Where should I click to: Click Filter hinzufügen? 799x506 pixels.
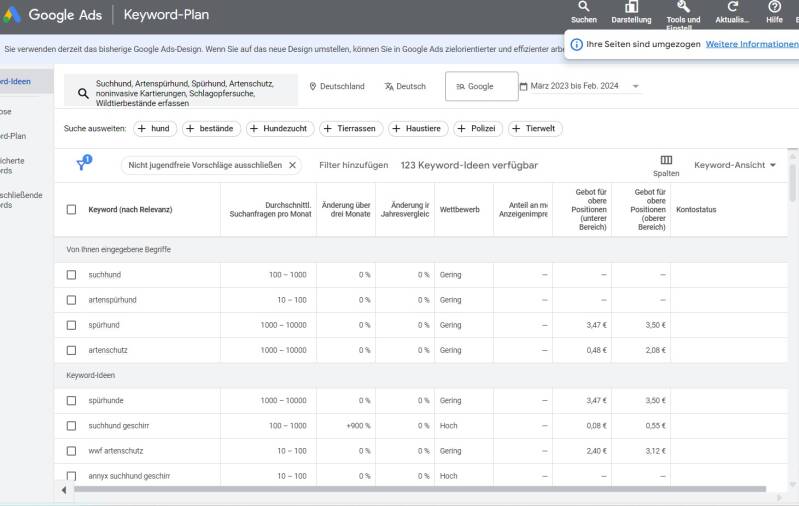[x=354, y=165]
